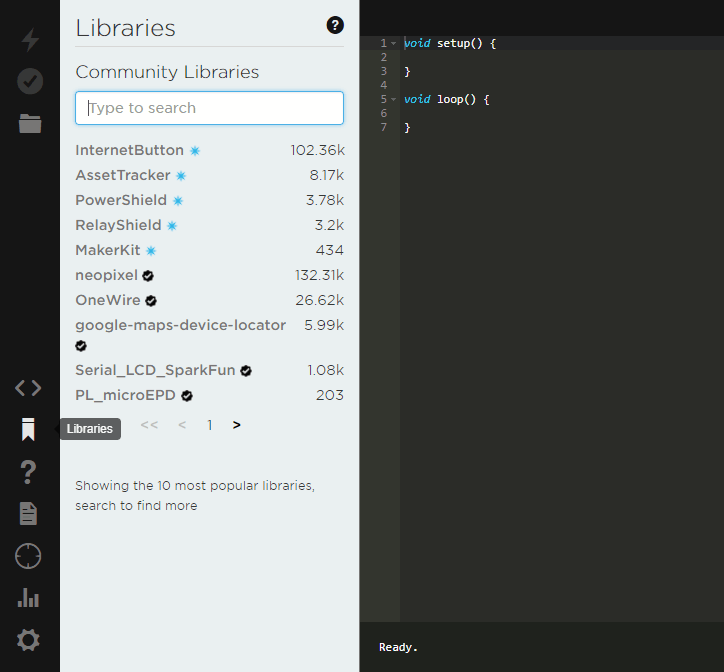Open the Console bar chart icon
Viewport: 724px width, 672px height.
point(28,598)
